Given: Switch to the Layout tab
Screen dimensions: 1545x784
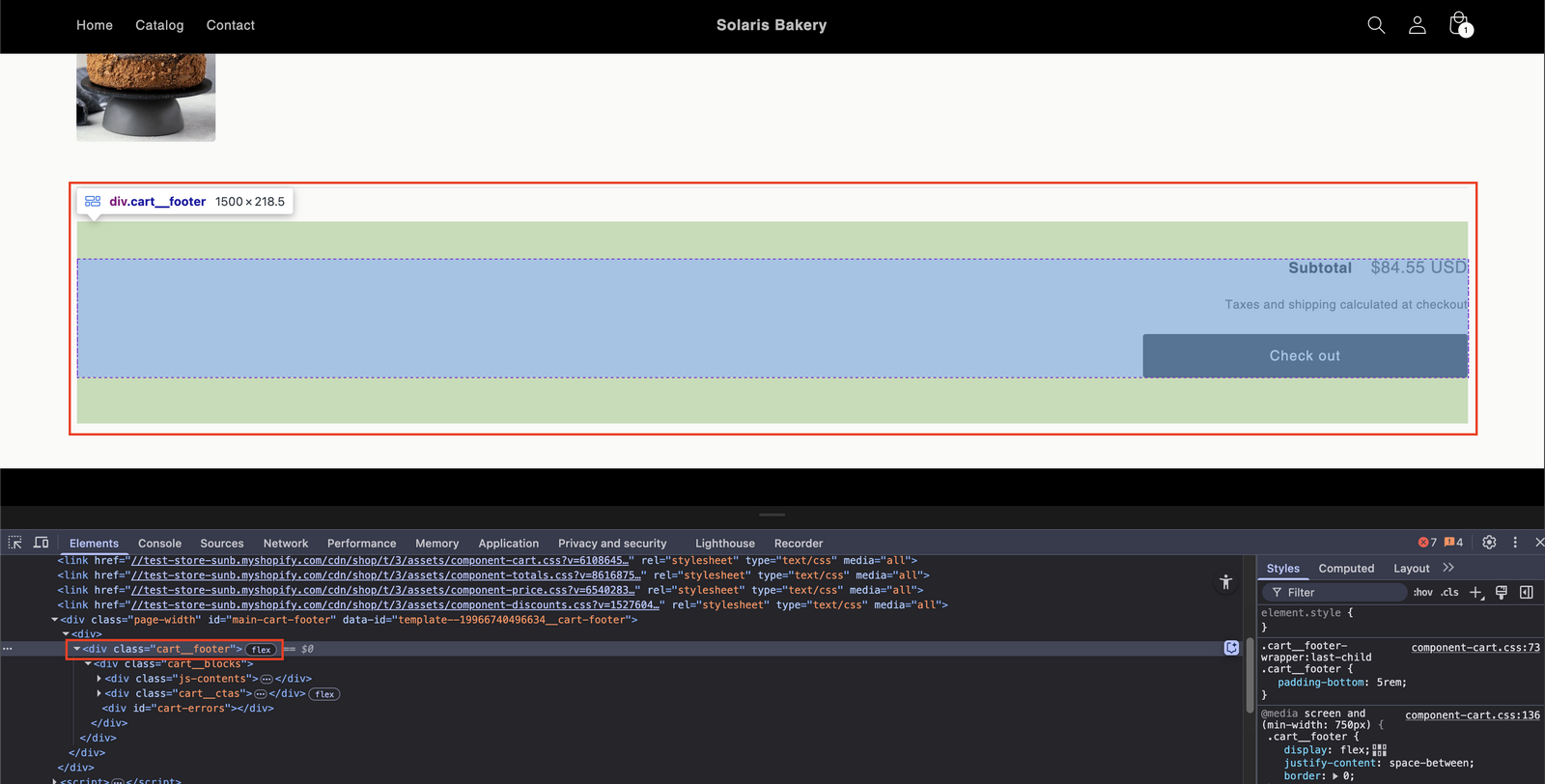Looking at the screenshot, I should pos(1411,569).
